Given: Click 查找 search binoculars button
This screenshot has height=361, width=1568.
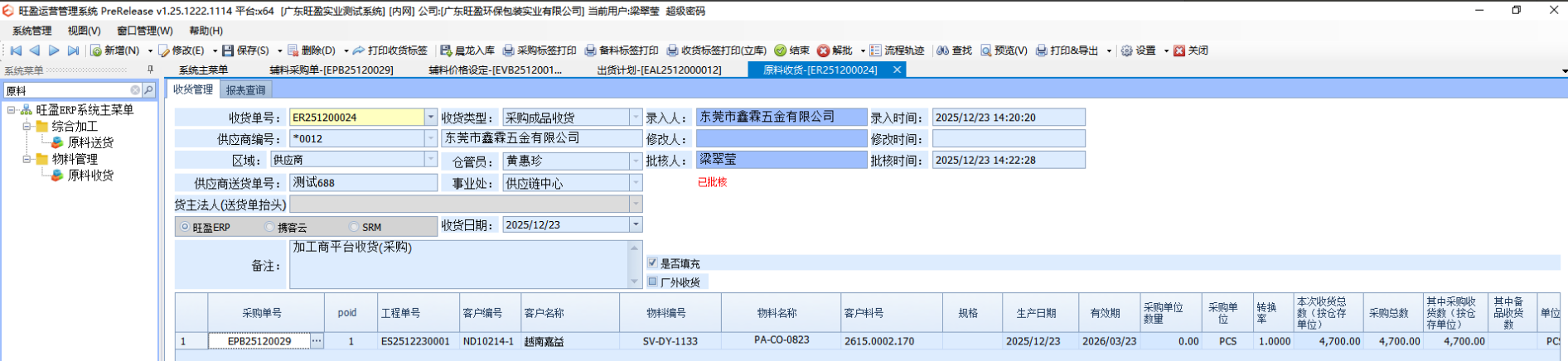Looking at the screenshot, I should coord(954,51).
